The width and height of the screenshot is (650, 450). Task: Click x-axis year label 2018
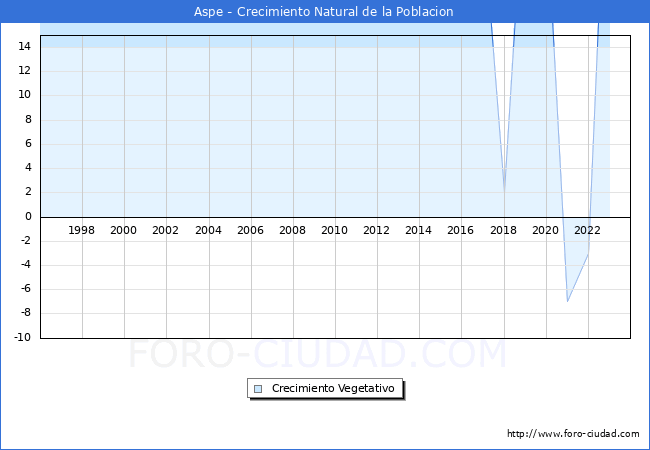[x=503, y=230]
